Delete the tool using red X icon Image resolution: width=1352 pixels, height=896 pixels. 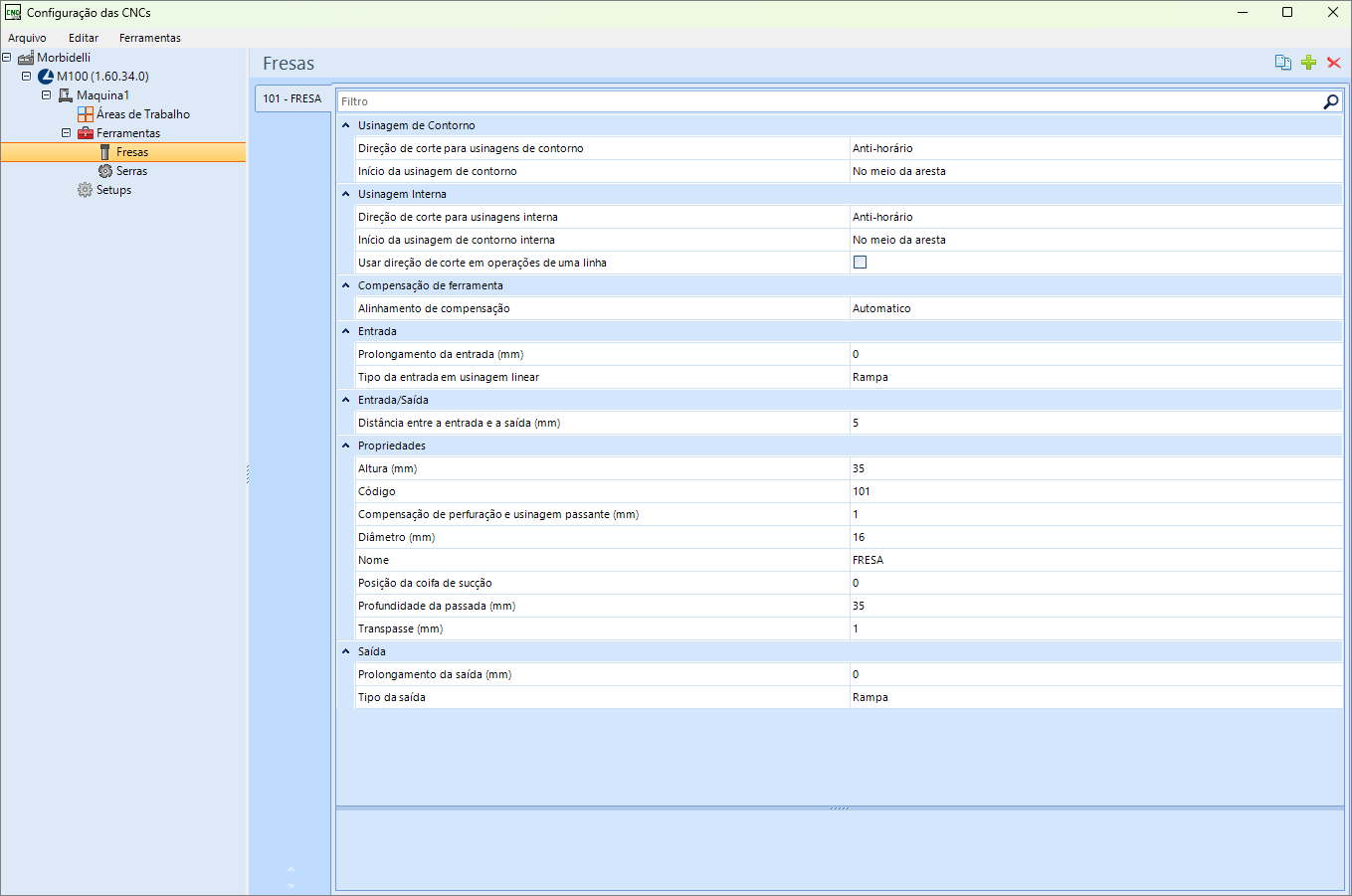point(1334,63)
